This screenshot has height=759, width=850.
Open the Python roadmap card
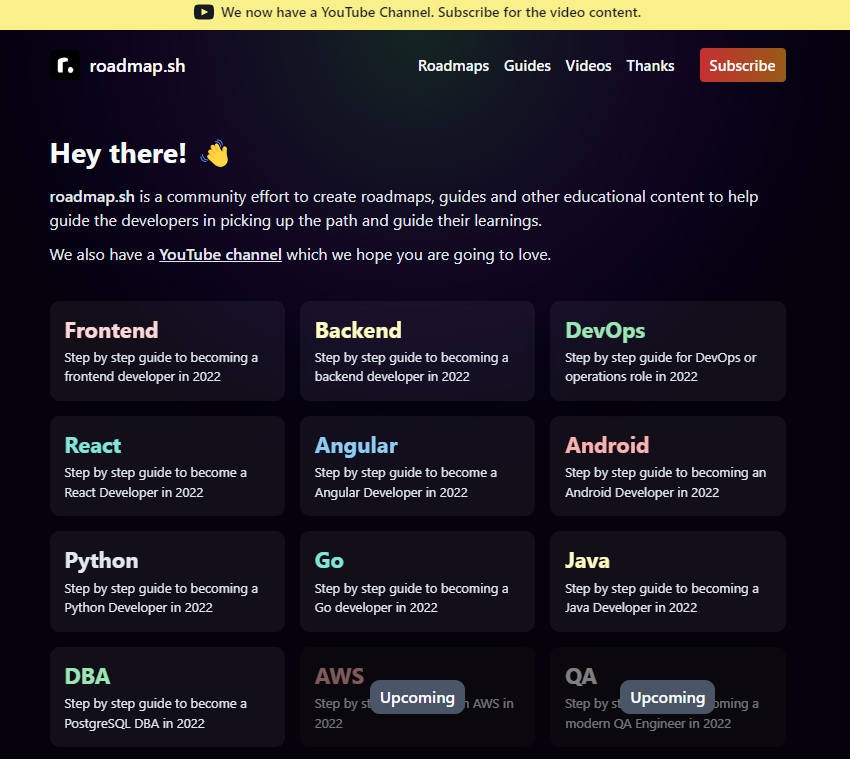[x=168, y=581]
